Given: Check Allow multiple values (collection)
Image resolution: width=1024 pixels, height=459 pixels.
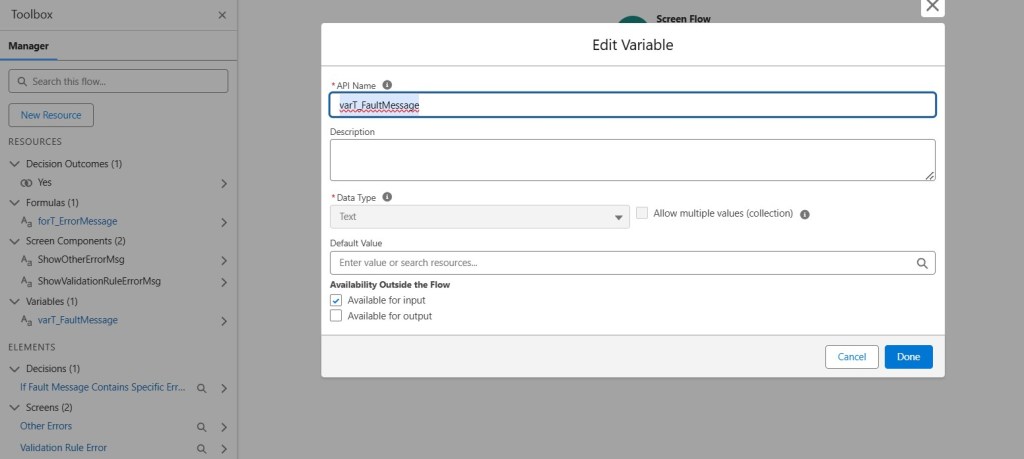Looking at the screenshot, I should click(x=643, y=213).
